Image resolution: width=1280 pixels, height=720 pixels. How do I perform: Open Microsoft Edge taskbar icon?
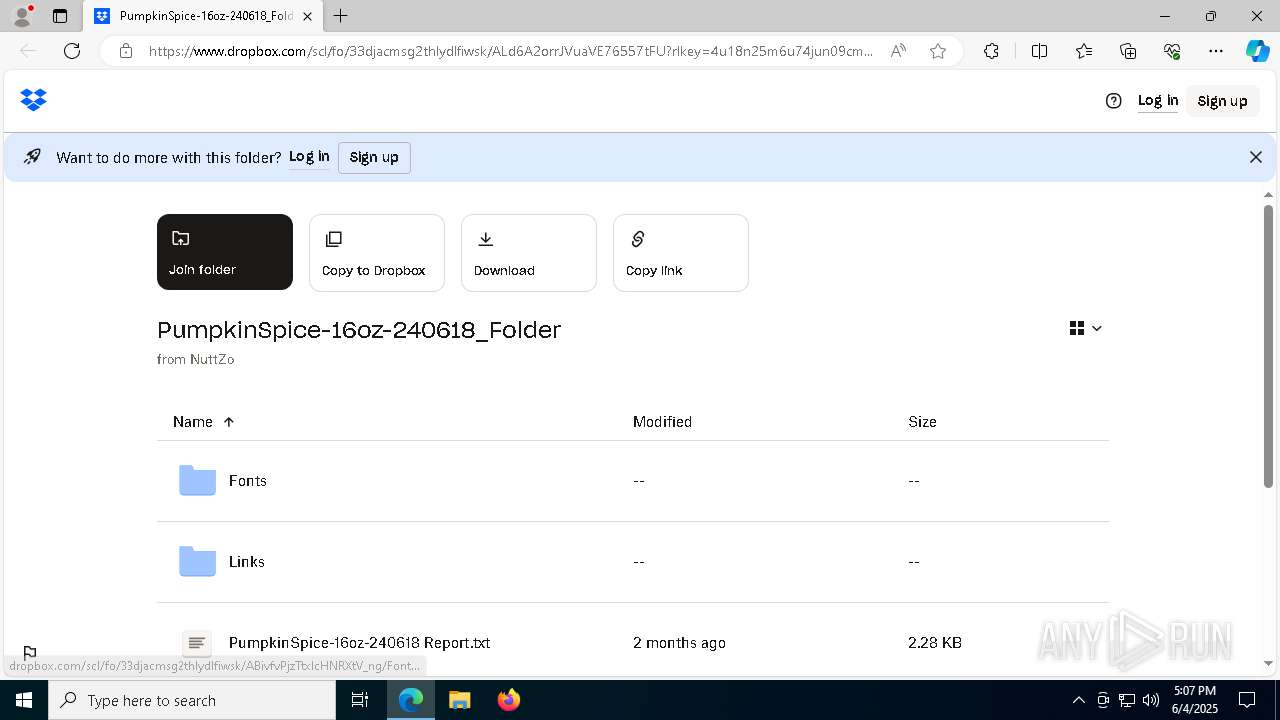[411, 700]
